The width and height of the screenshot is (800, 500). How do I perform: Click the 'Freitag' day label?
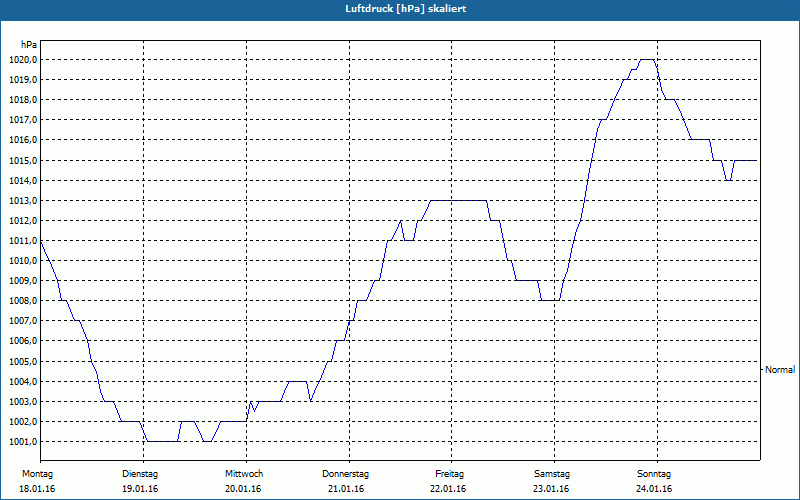tap(449, 474)
